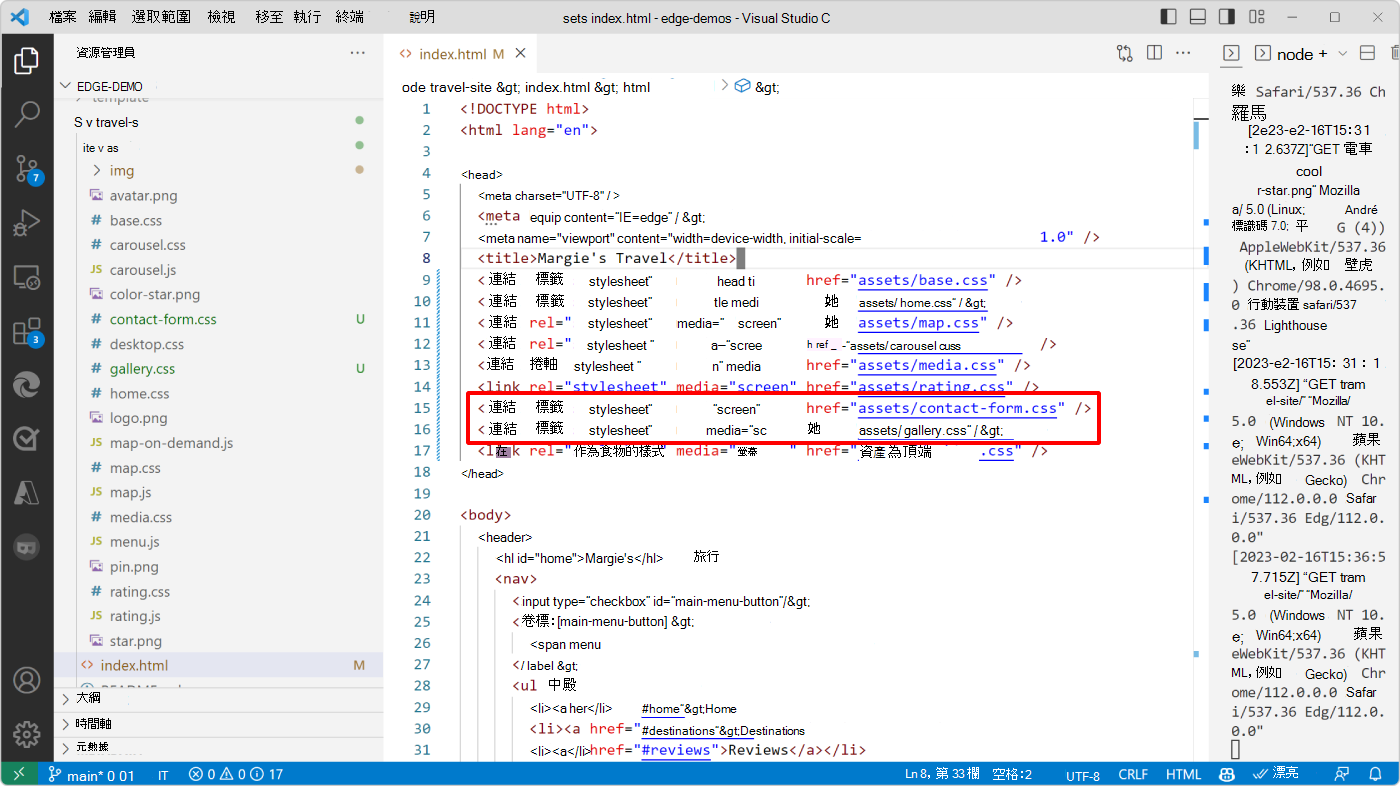Click the notifications bell in status bar
The width and height of the screenshot is (1400, 786).
1375,773
